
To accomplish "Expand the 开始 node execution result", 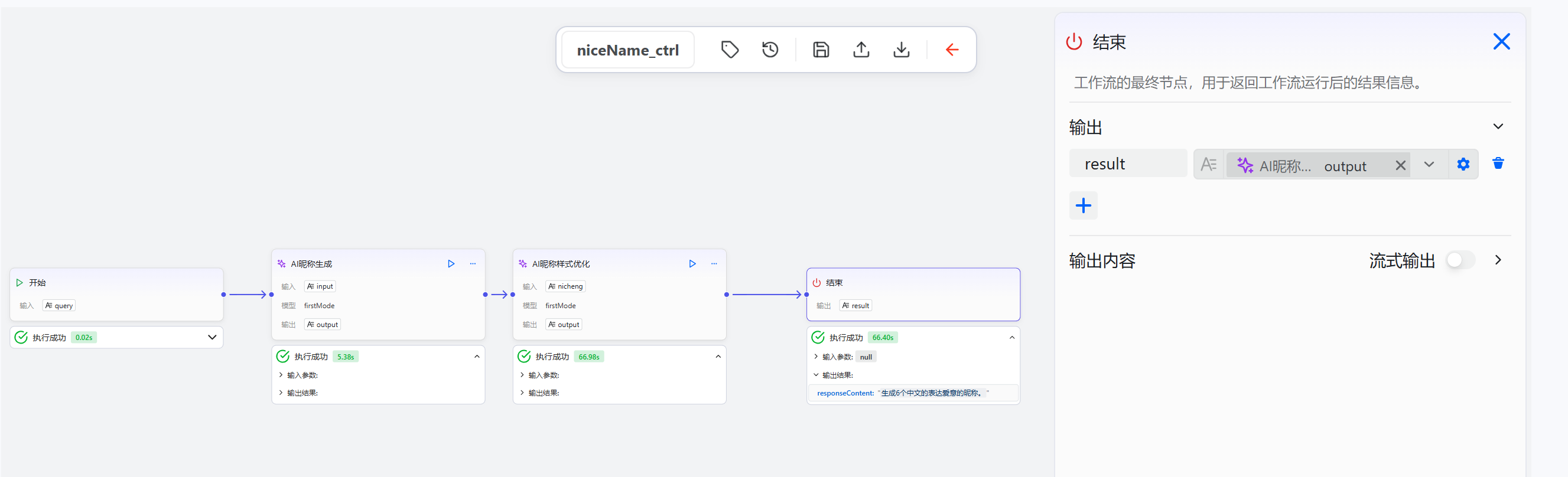I will click(212, 337).
